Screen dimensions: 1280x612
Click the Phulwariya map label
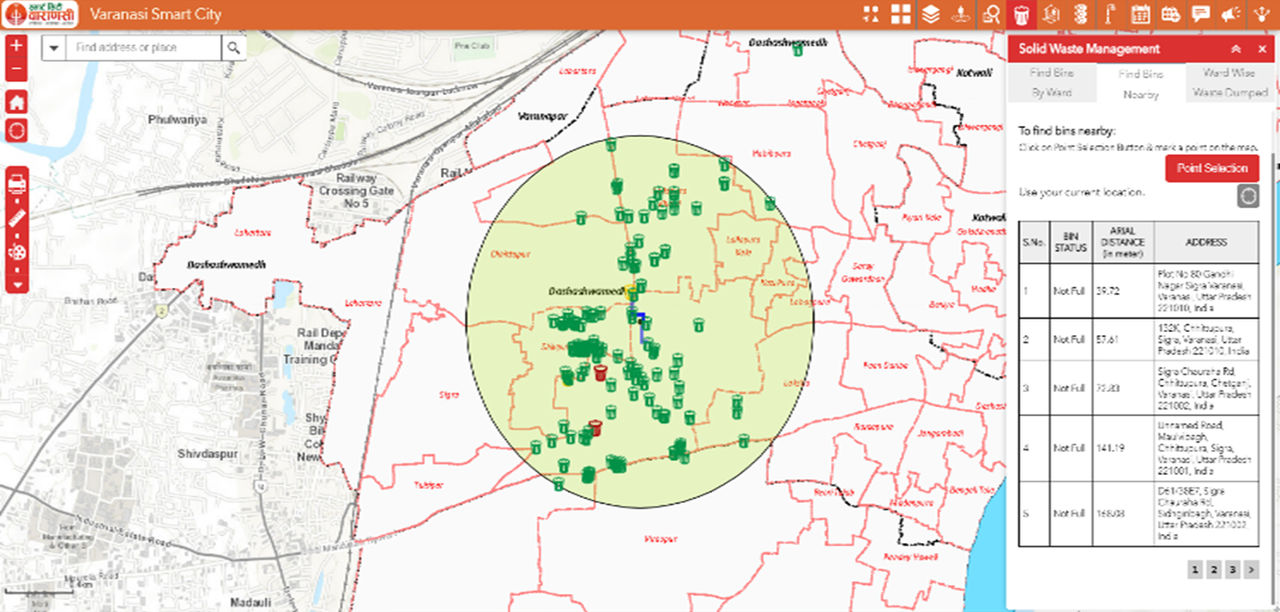coord(177,119)
